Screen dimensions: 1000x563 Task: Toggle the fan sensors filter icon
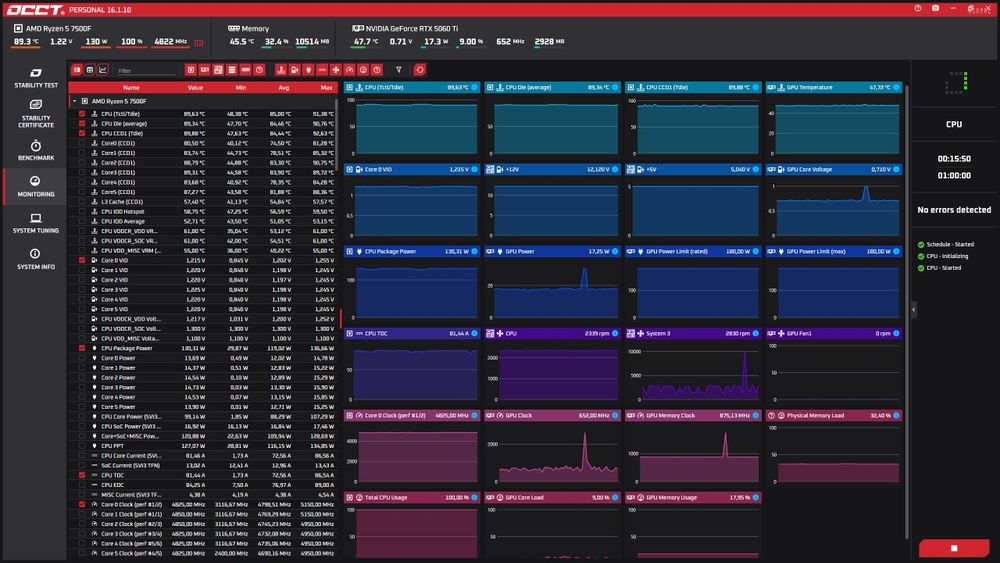(x=335, y=69)
